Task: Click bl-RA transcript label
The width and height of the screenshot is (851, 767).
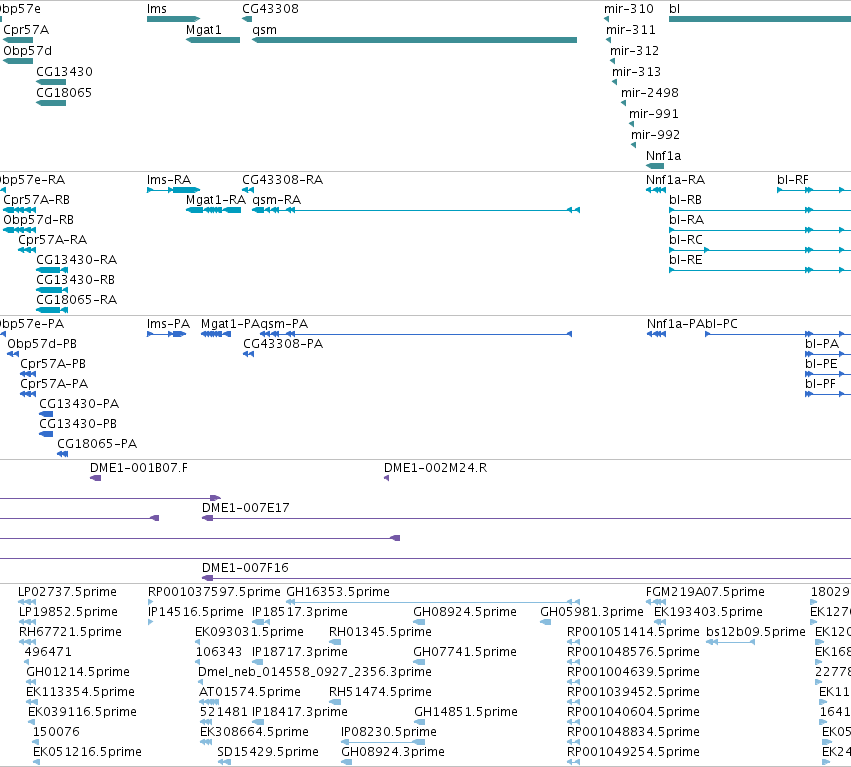Action: tap(687, 220)
